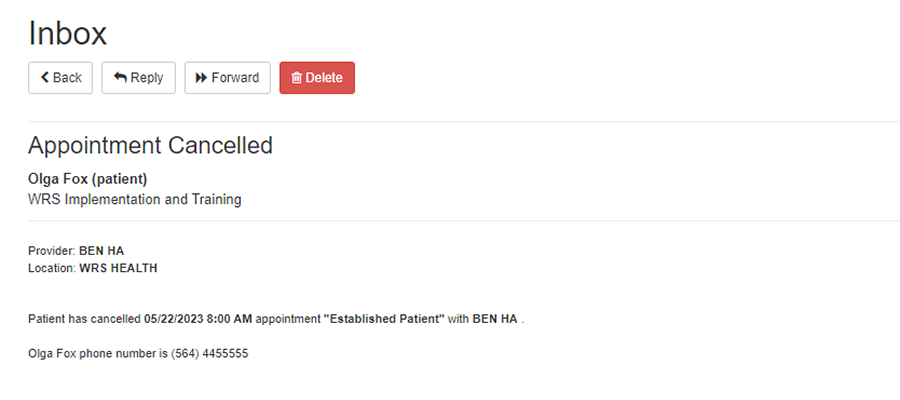Viewport: 900px width, 400px height.
Task: Click the double-arrow forward icon
Action: [x=201, y=77]
